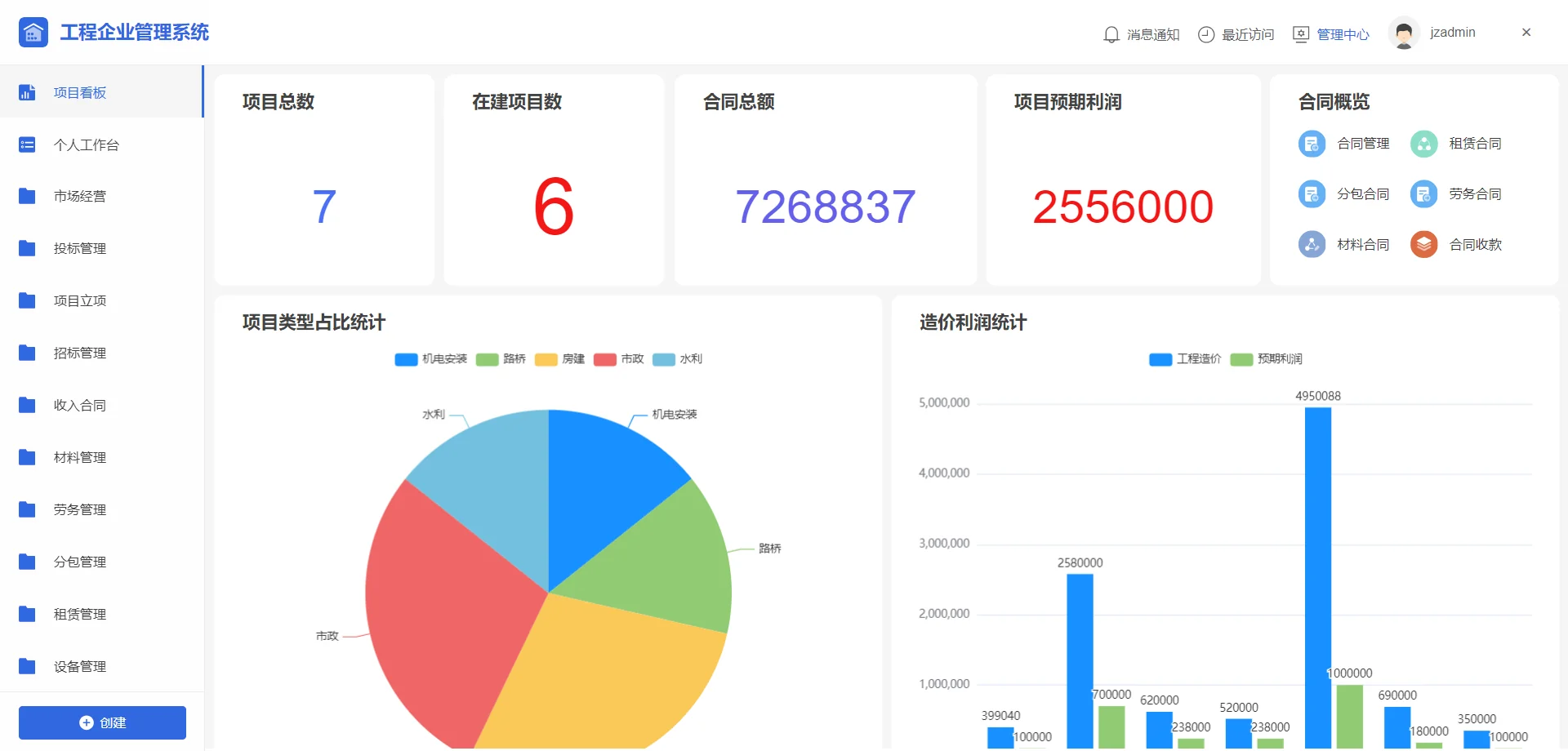Screen dimensions: 1568x751
Task: Click the 最近访问 clock icon
Action: pyautogui.click(x=1206, y=34)
